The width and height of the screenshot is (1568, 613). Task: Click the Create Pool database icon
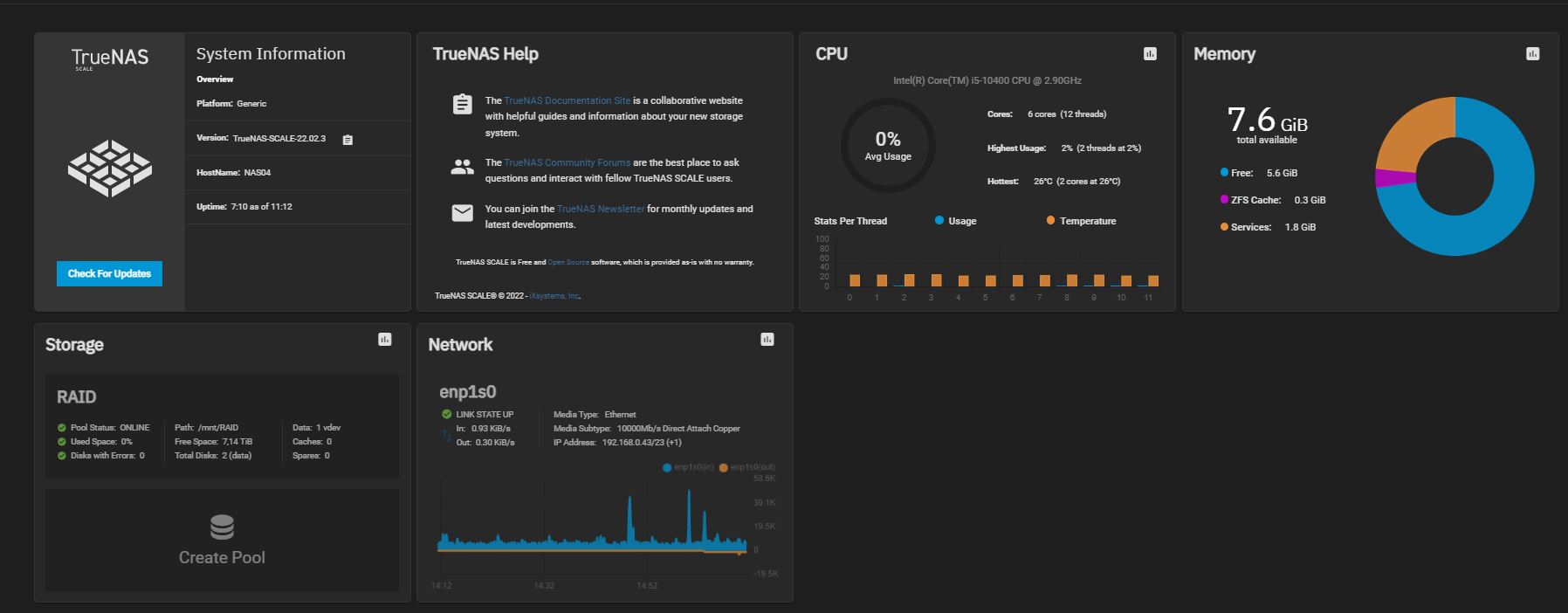coord(222,527)
